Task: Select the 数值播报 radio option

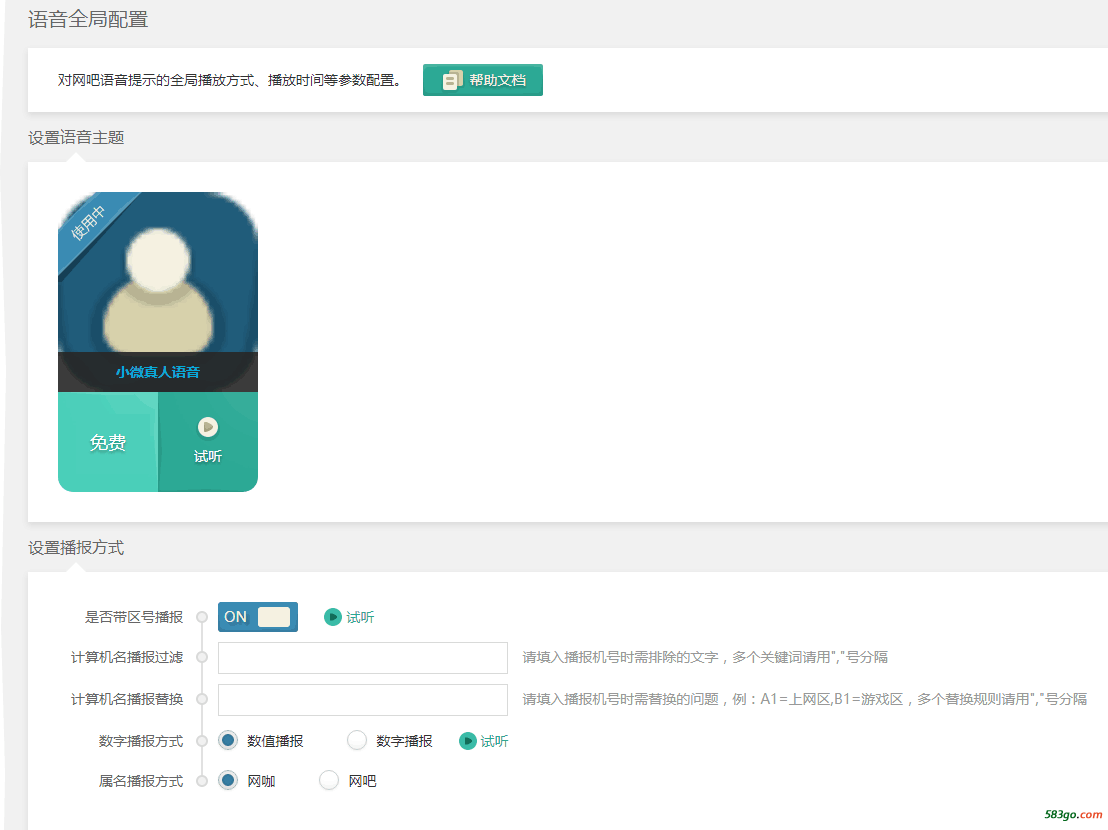Action: coord(228,741)
